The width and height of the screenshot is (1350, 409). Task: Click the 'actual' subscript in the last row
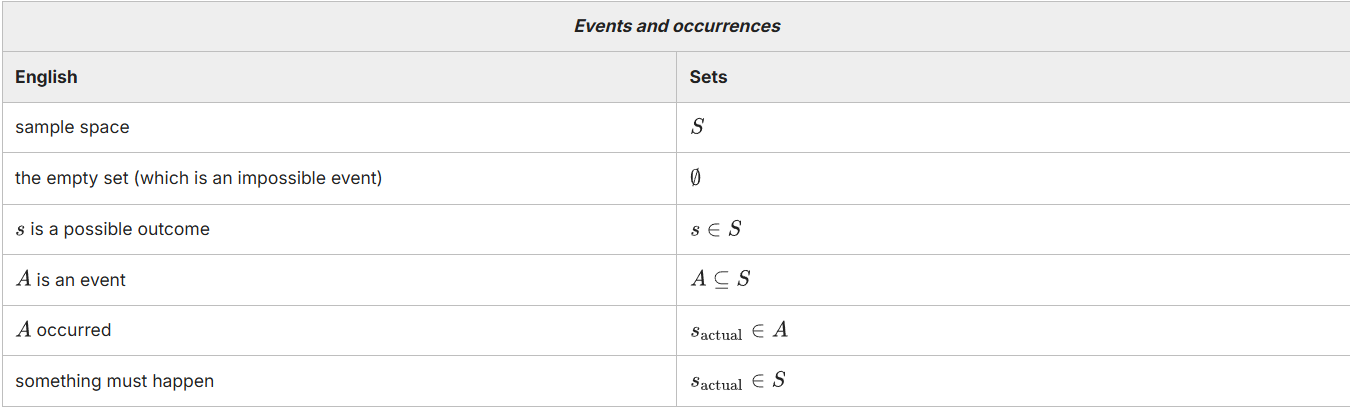click(721, 386)
